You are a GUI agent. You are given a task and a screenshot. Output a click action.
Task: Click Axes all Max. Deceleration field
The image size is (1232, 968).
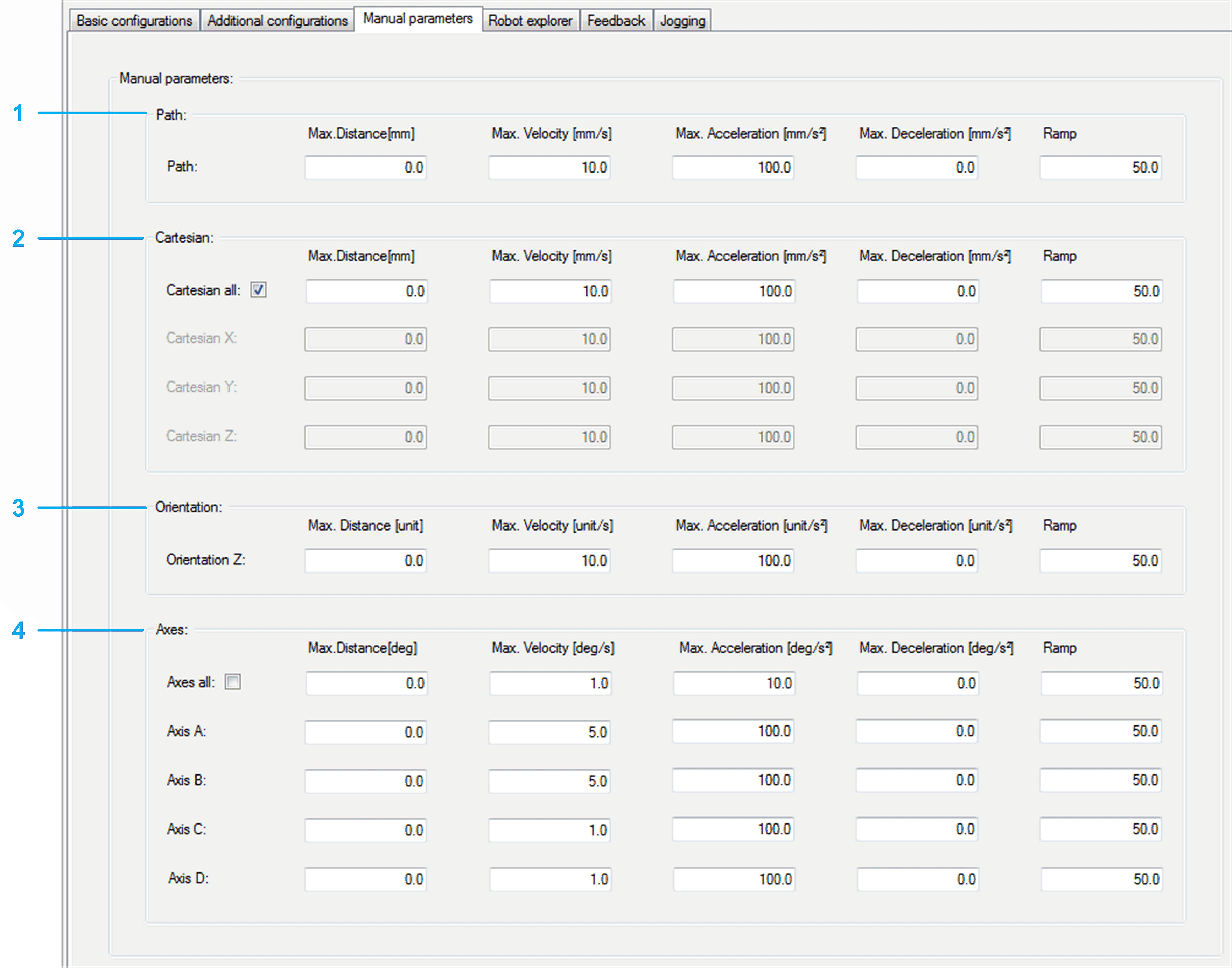click(917, 683)
